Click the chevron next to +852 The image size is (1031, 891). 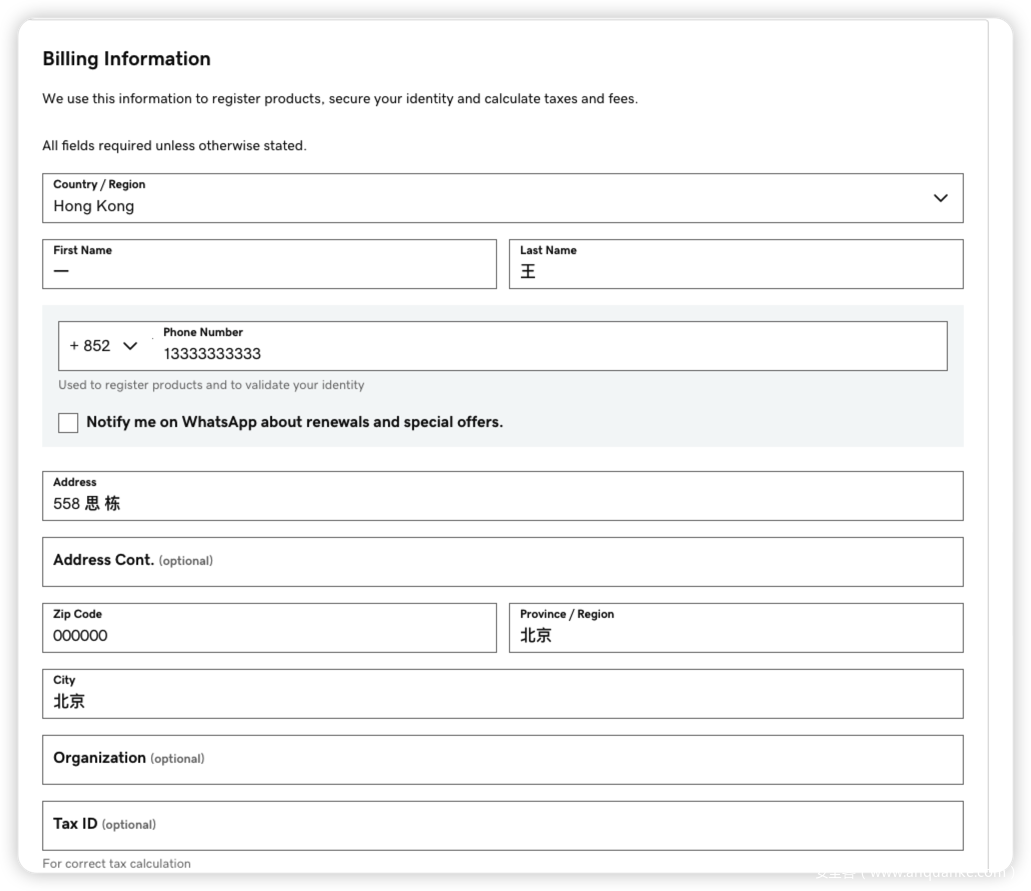pyautogui.click(x=130, y=346)
